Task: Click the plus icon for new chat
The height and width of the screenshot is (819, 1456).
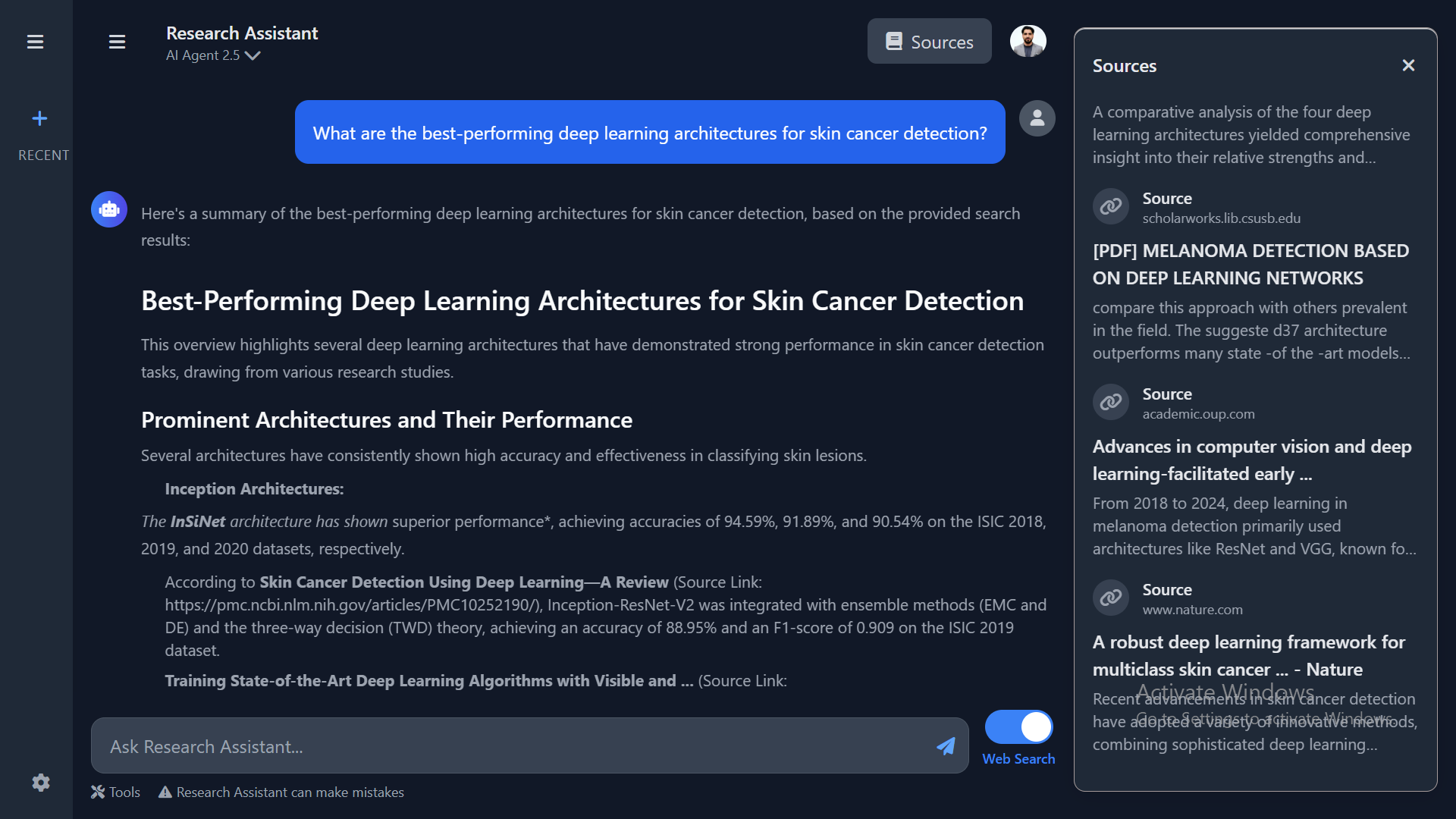Action: coord(39,118)
